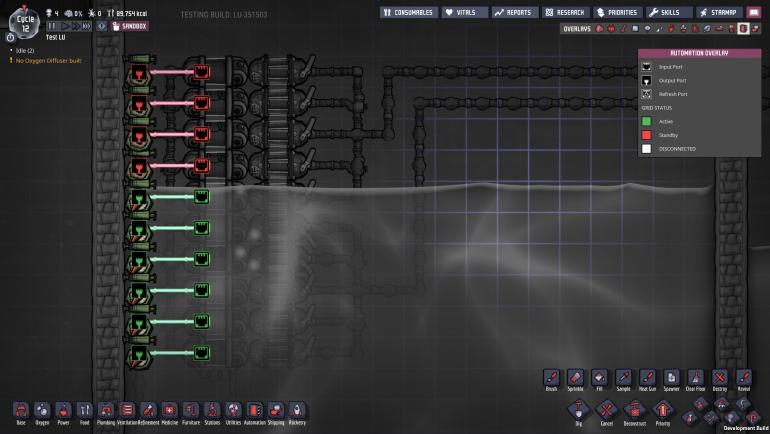Viewport: 770px width, 434px height.
Task: Select the sandbox Reveal tool
Action: click(x=743, y=378)
